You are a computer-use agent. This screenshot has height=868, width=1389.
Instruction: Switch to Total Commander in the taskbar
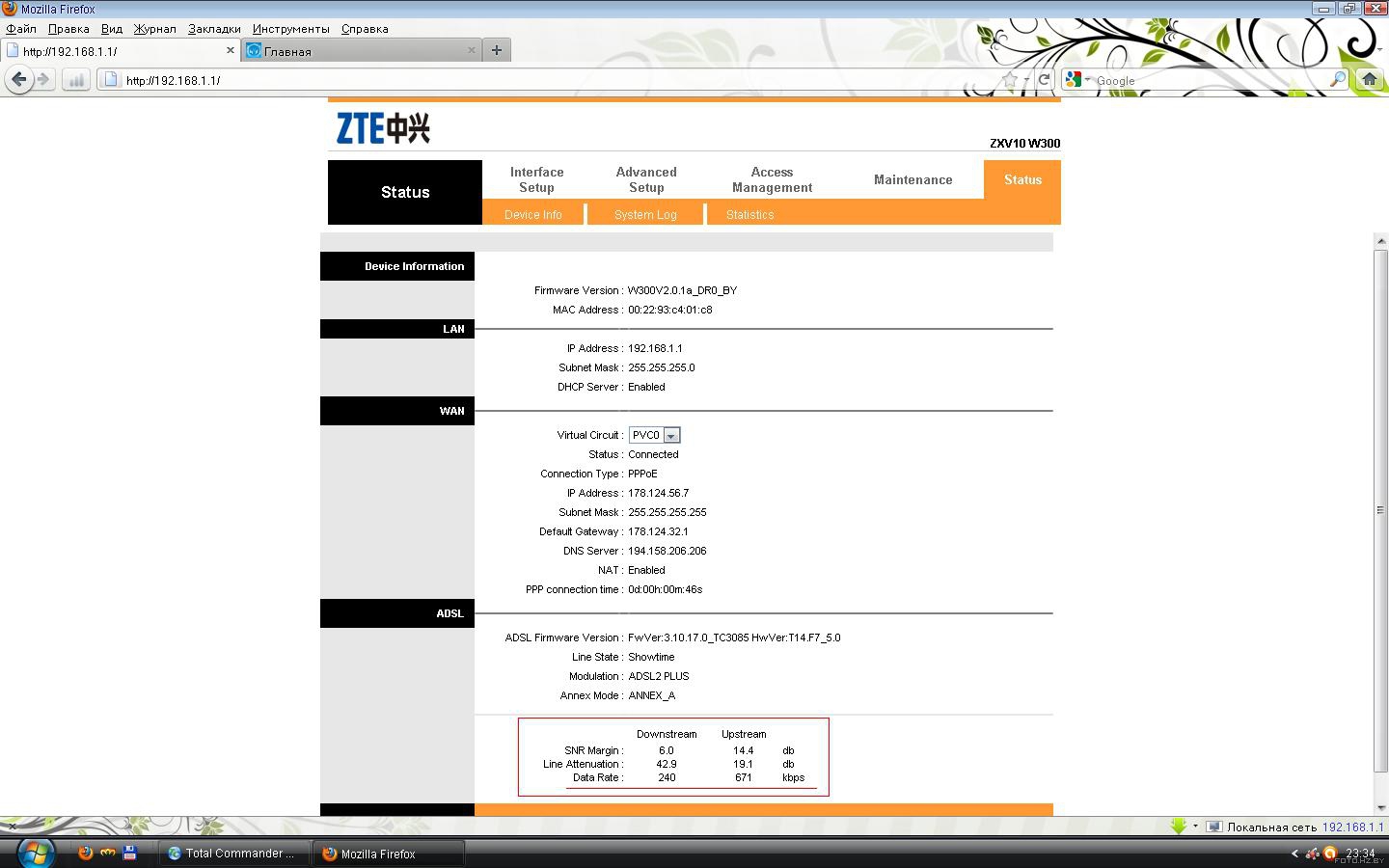click(232, 854)
